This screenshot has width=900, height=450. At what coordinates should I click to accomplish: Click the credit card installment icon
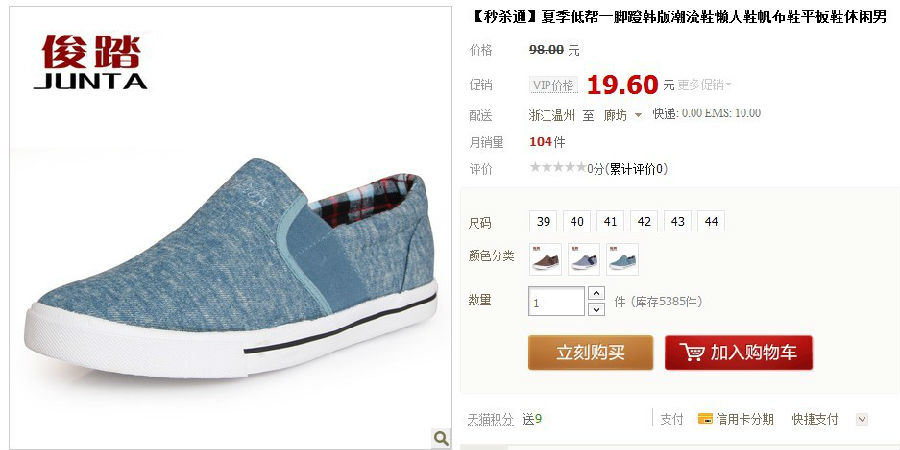(x=705, y=419)
